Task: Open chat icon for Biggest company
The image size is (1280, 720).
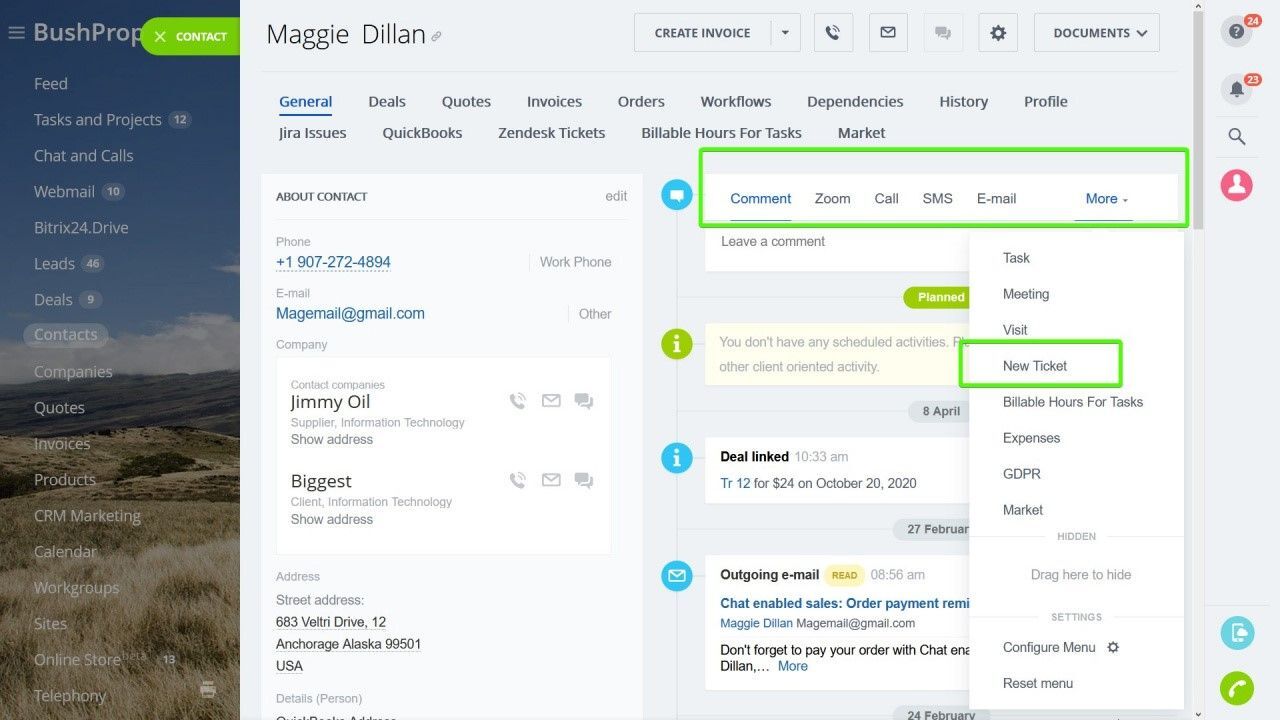Action: coord(584,481)
